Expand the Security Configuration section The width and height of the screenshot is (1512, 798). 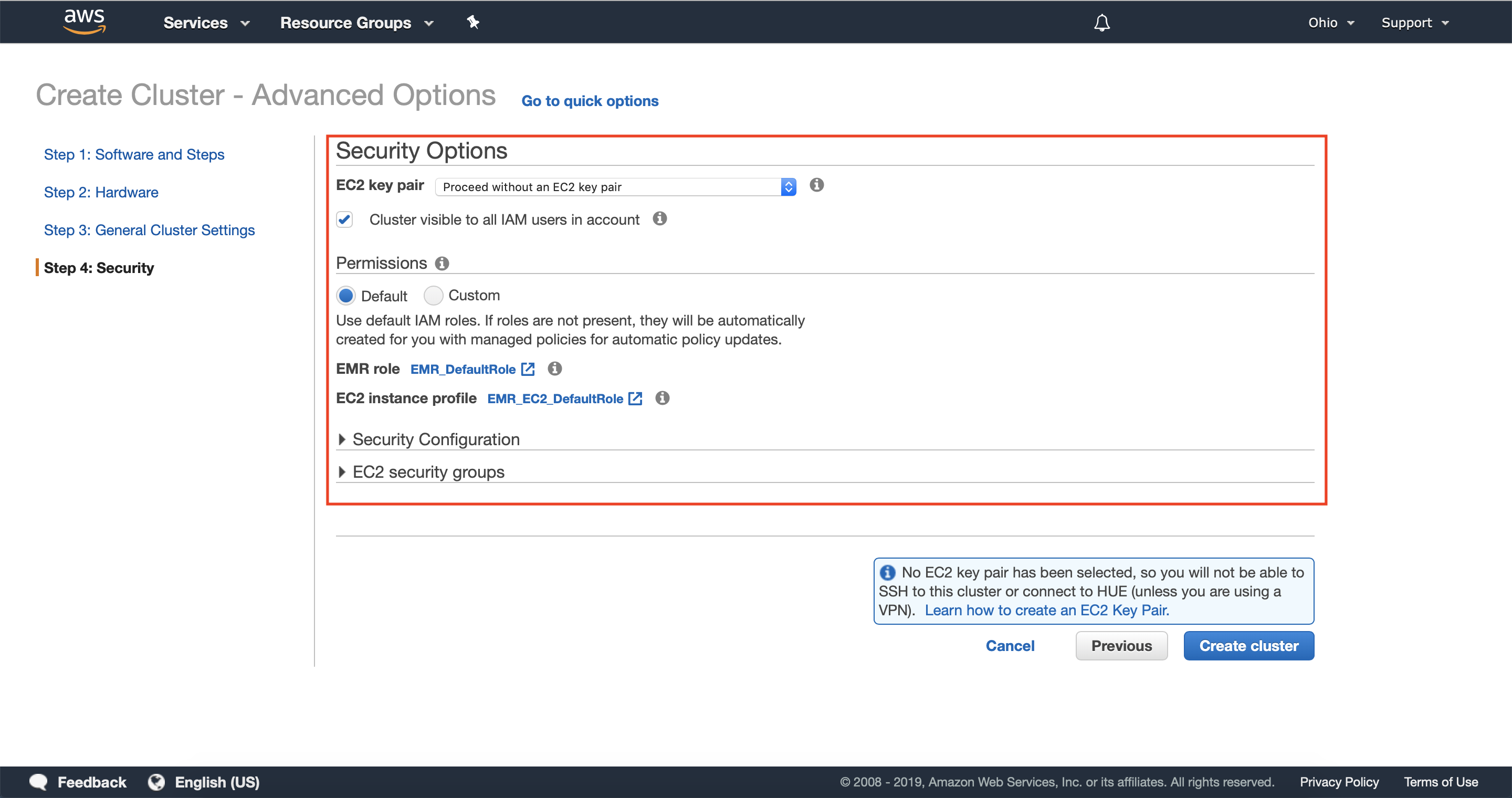[435, 439]
